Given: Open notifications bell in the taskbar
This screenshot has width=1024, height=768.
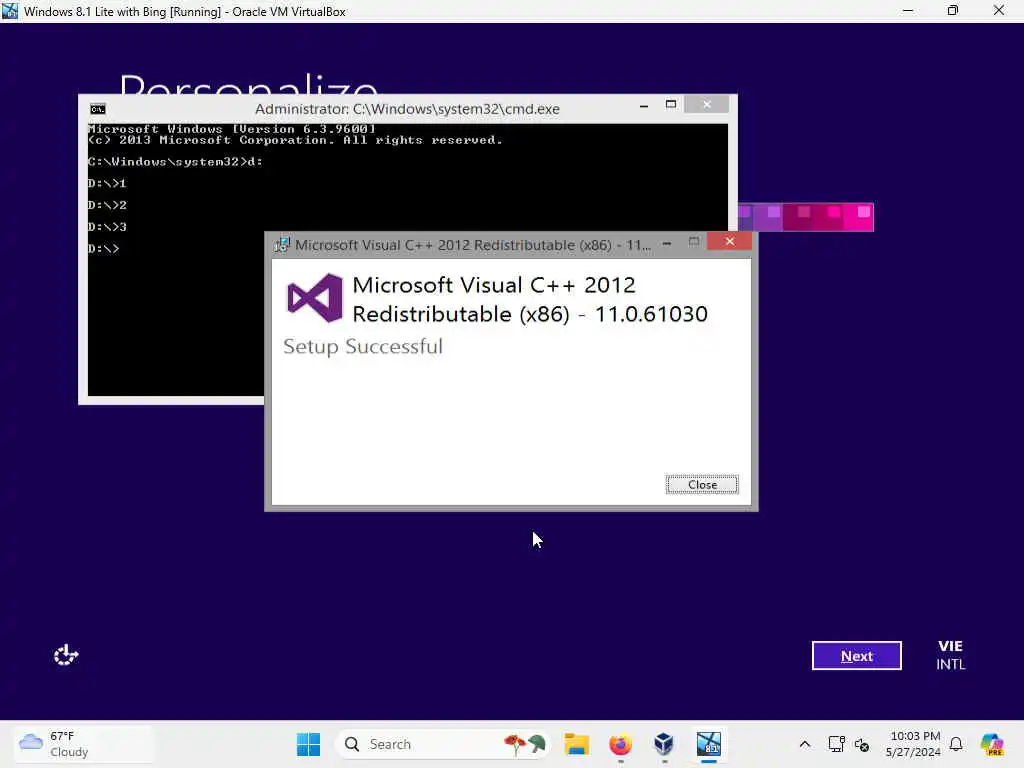Looking at the screenshot, I should click(x=956, y=744).
